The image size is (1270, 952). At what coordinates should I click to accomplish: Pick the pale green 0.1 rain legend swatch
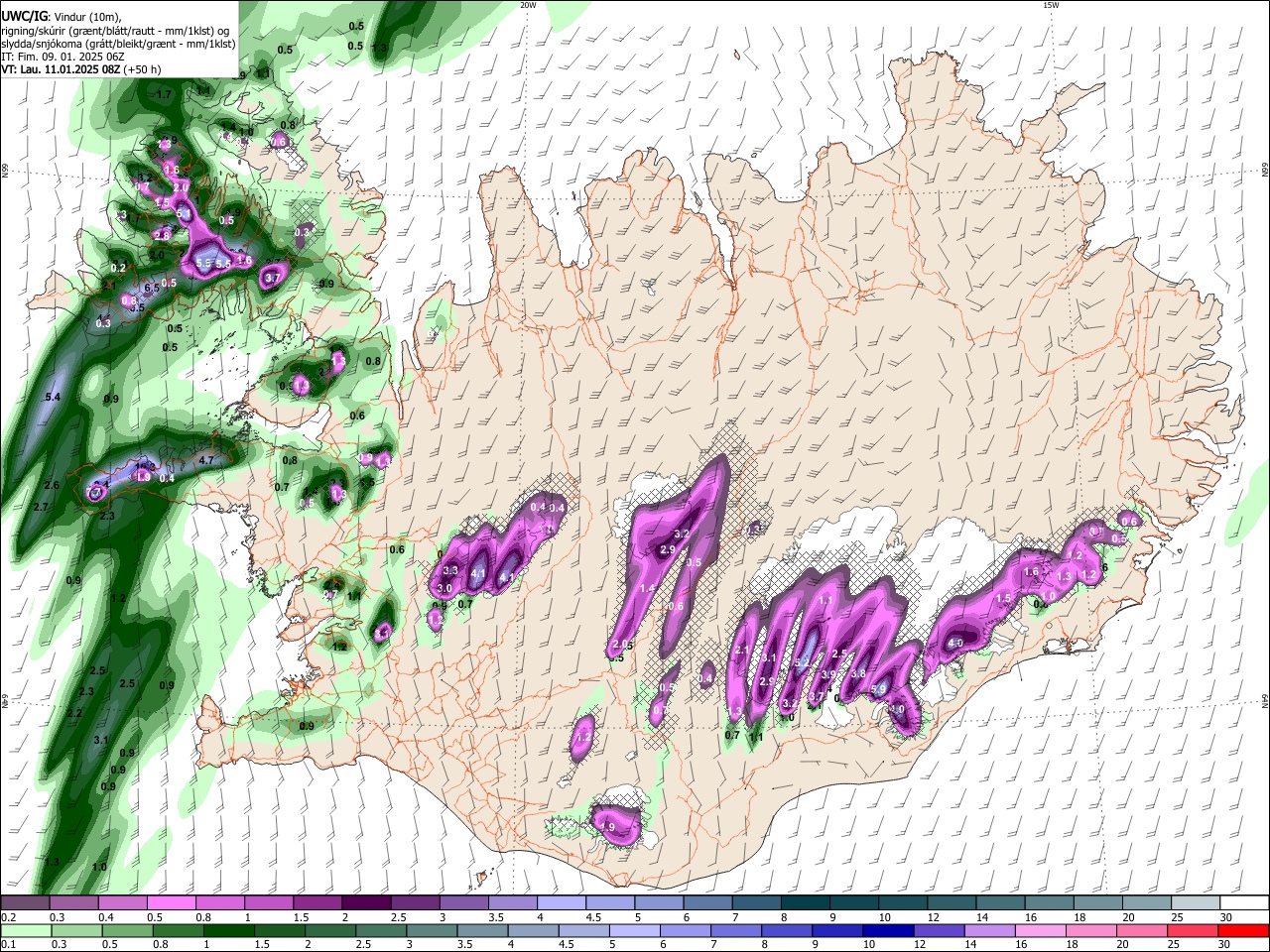(x=25, y=930)
